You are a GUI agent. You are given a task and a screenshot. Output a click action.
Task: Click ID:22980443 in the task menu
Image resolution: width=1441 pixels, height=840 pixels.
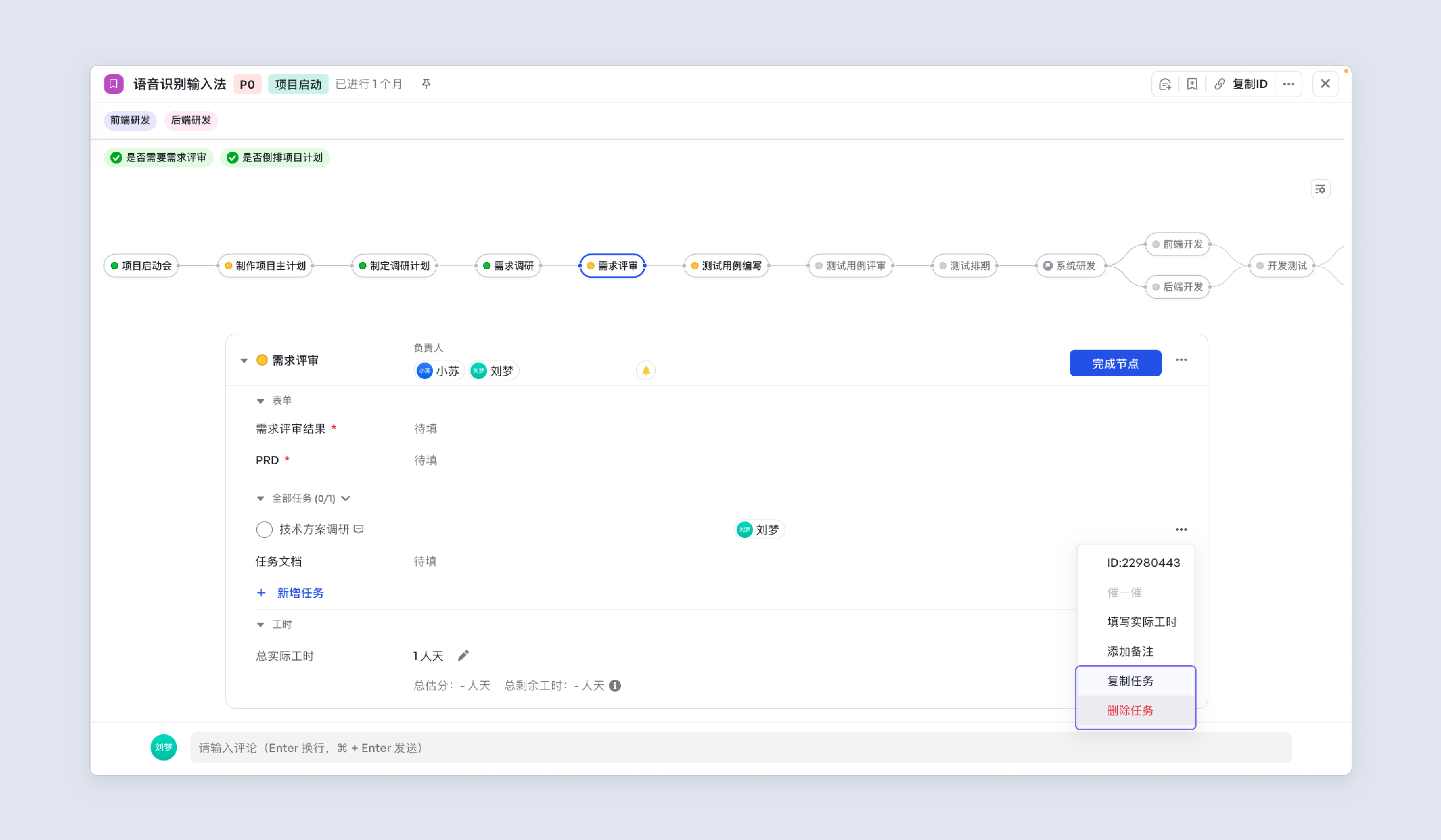tap(1136, 563)
